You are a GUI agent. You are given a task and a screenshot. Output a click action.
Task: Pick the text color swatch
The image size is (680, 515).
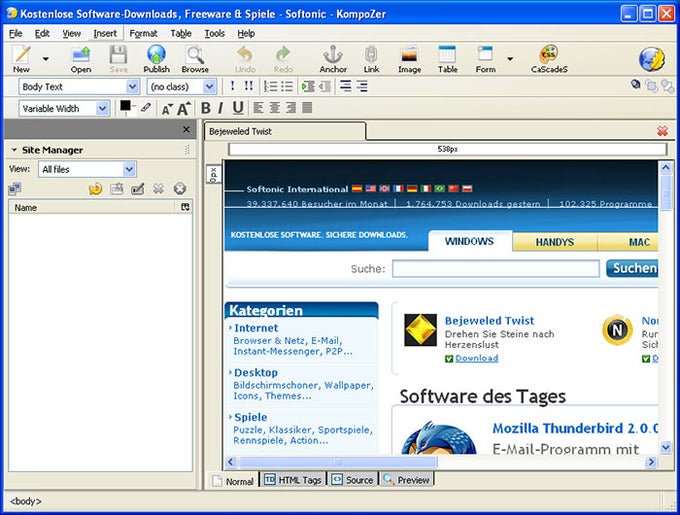(125, 106)
